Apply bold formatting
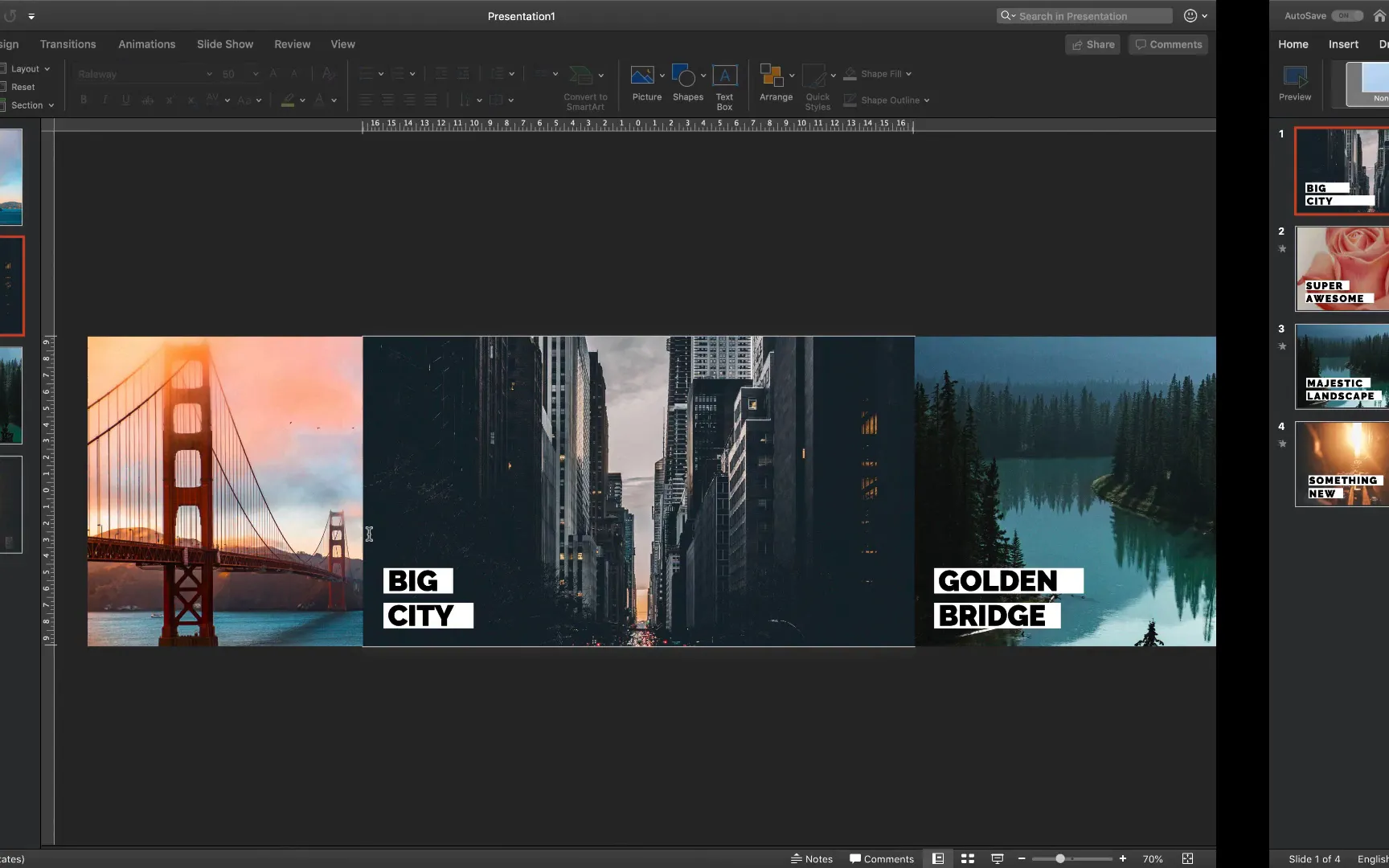1389x868 pixels. click(x=84, y=100)
